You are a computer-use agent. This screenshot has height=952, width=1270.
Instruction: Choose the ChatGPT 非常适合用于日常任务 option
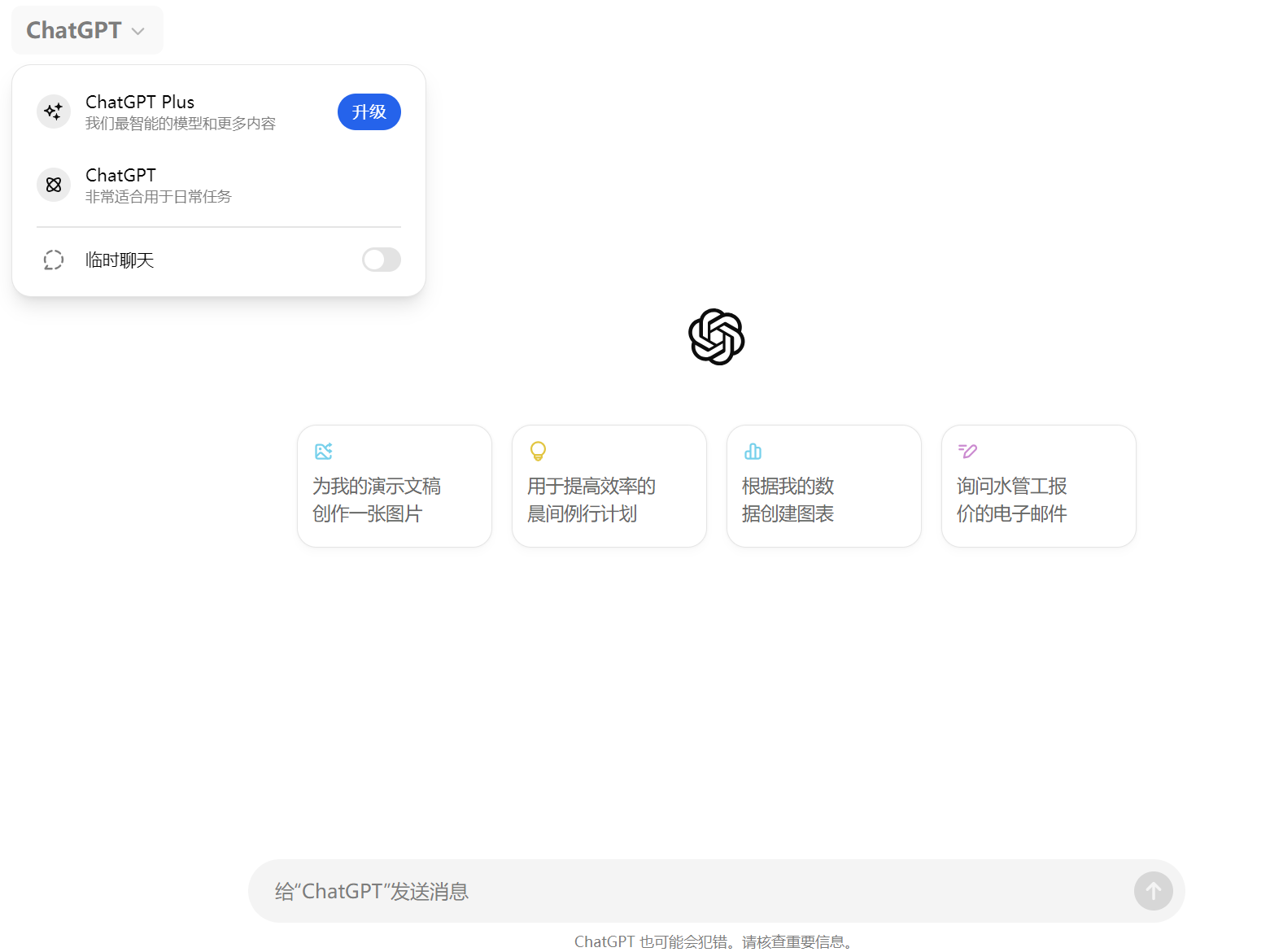pos(219,185)
